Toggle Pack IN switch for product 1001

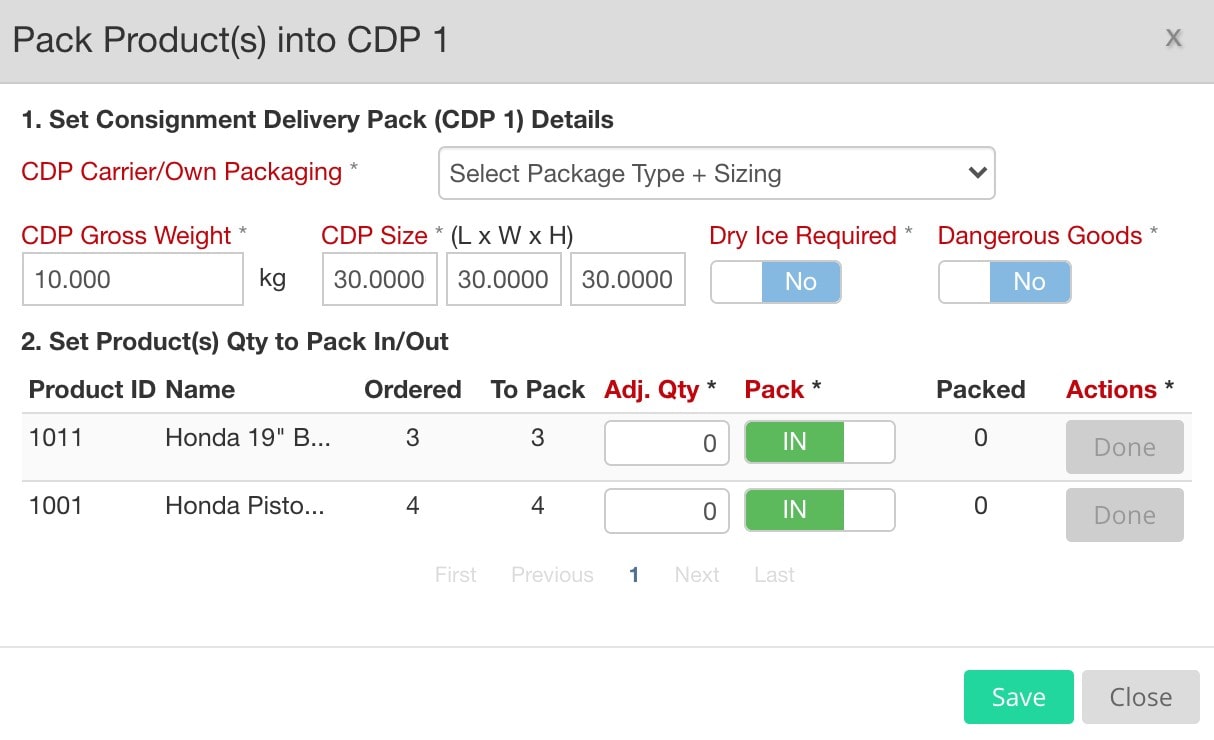[820, 510]
